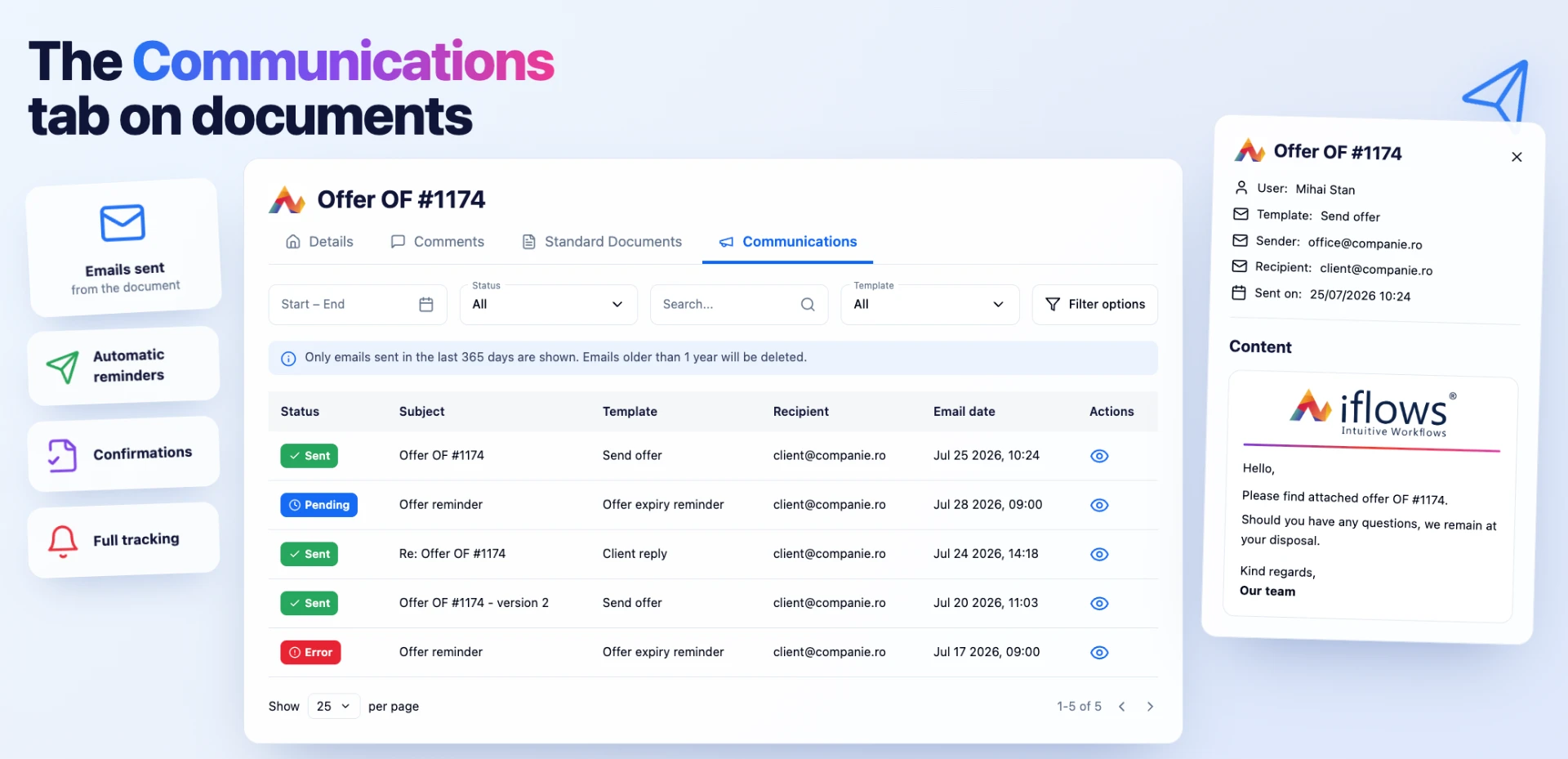
Task: View the Jul 25 2026, 10:24 email
Action: pos(1099,456)
